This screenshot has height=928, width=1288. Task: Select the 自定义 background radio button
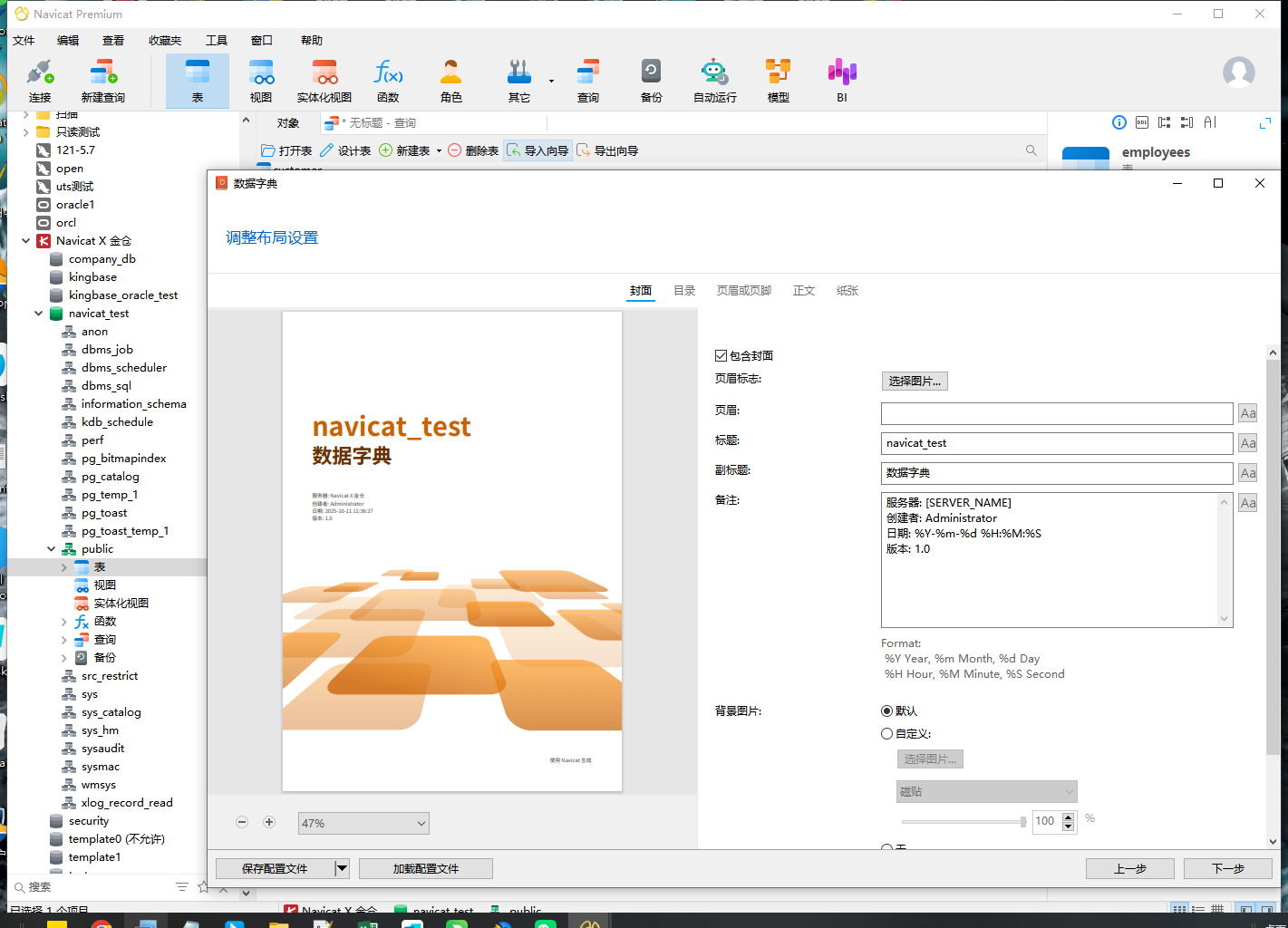[886, 734]
